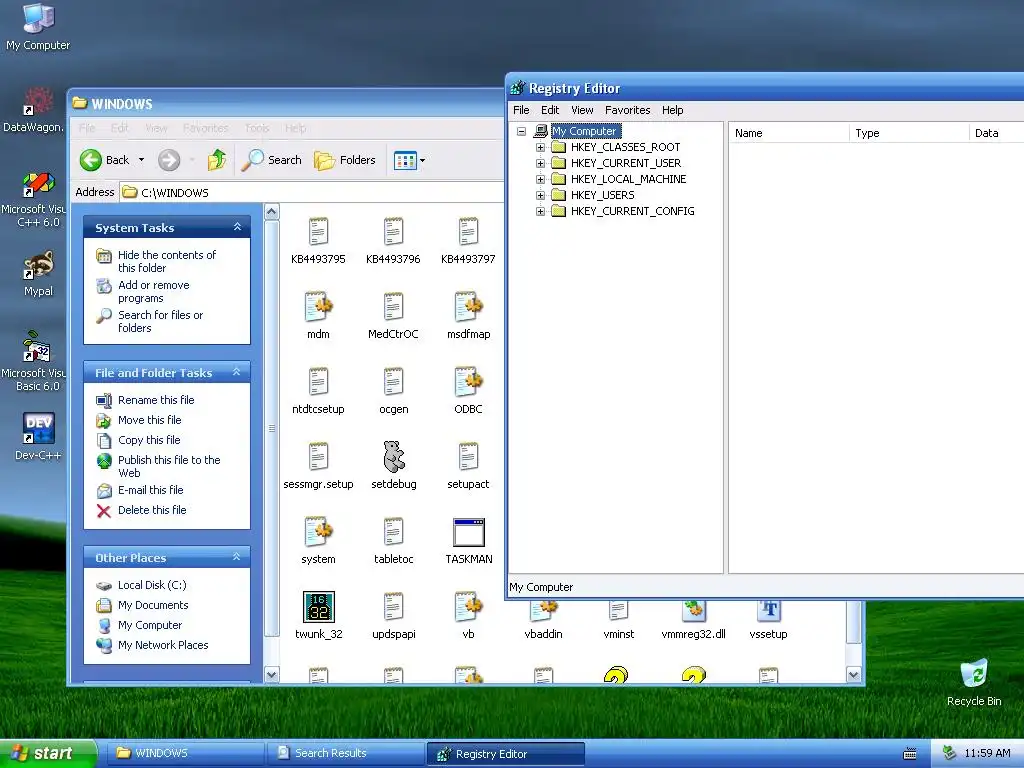Image resolution: width=1024 pixels, height=768 pixels.
Task: Select the setupact file icon
Action: click(468, 457)
